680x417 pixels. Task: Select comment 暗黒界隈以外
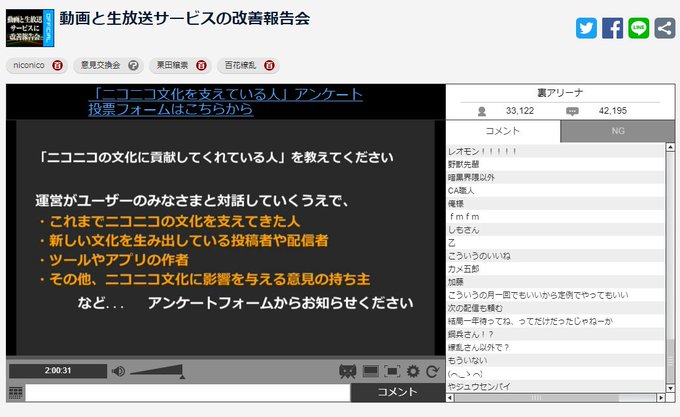[555, 177]
